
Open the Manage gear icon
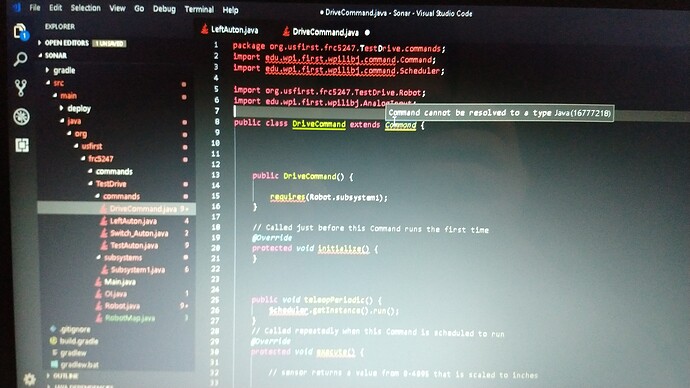pyautogui.click(x=29, y=378)
